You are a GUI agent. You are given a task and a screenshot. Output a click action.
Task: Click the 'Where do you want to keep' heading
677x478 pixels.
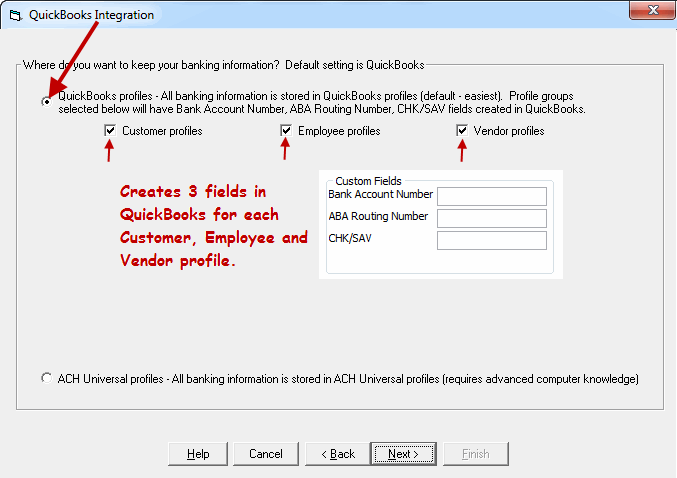click(224, 65)
